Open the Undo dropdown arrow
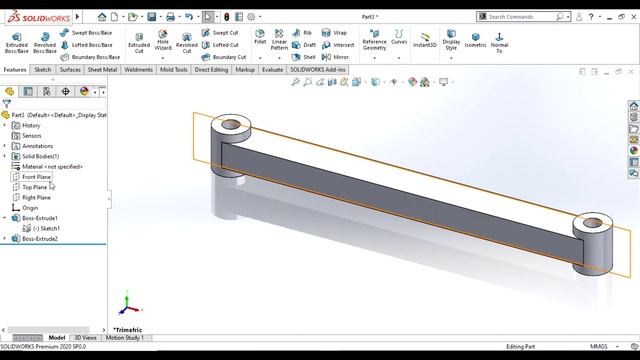 click(x=198, y=17)
